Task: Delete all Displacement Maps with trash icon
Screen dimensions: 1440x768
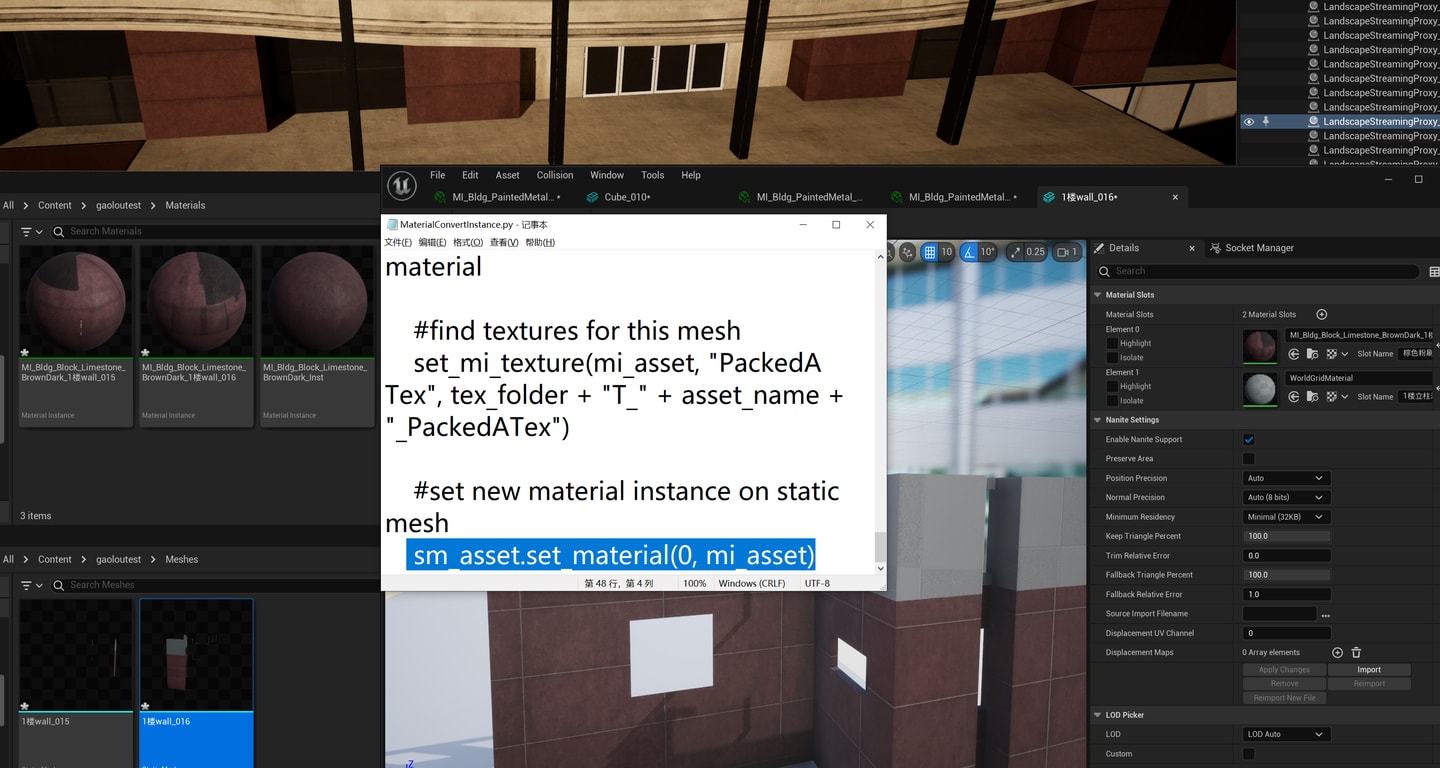Action: (1356, 652)
